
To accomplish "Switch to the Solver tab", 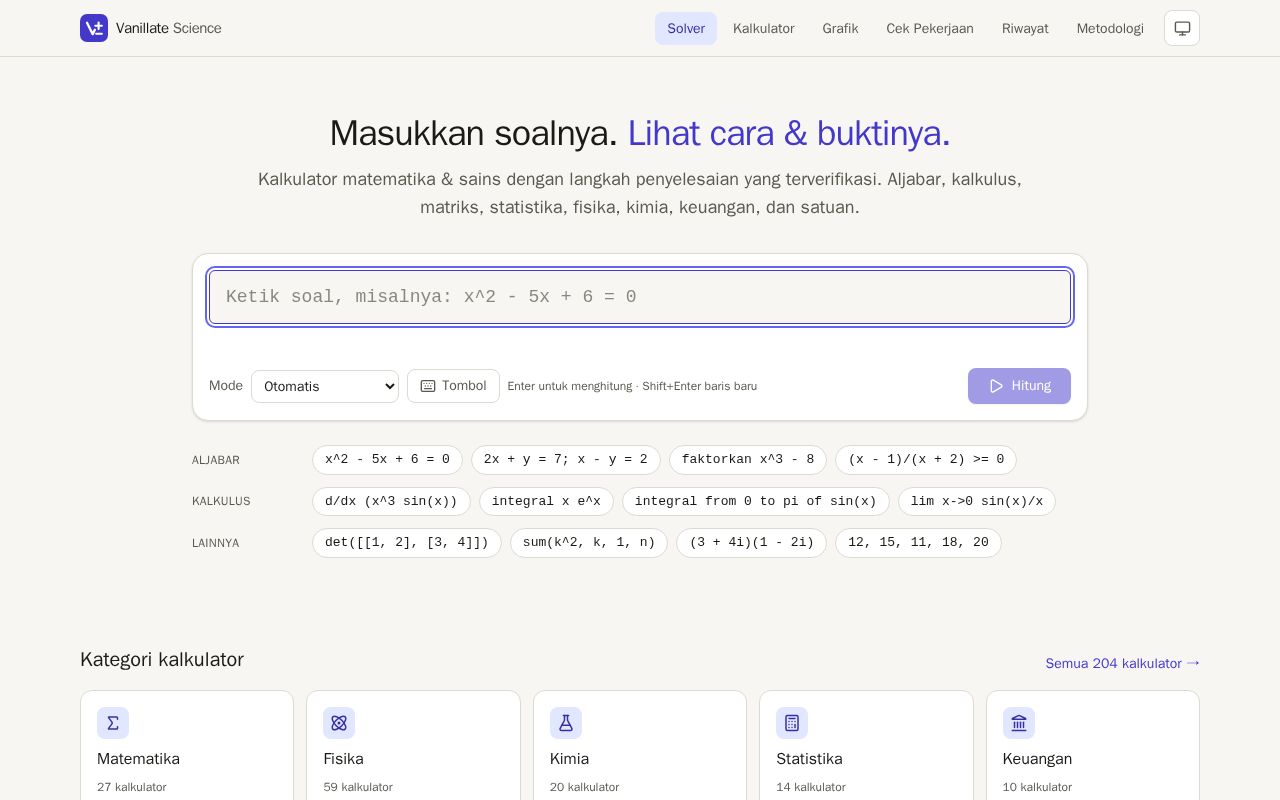I will (686, 28).
